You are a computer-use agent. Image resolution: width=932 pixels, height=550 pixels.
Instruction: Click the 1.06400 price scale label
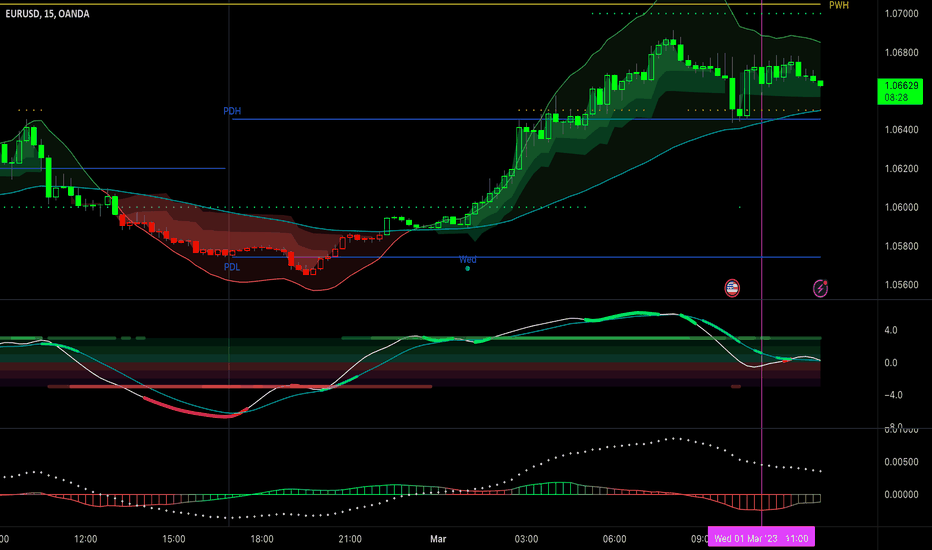click(901, 130)
